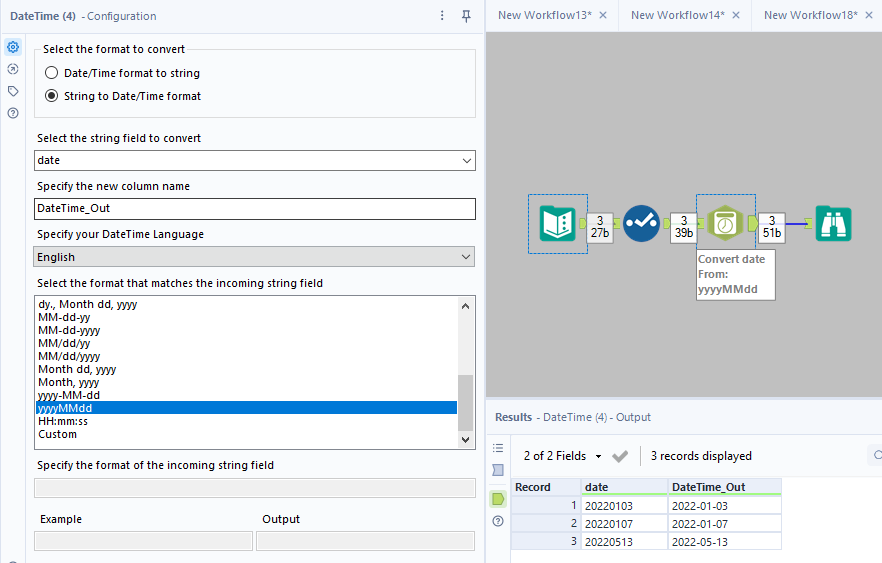The height and width of the screenshot is (563, 882).
Task: Open the Help question mark icon in configuration sidebar
Action: click(x=13, y=113)
